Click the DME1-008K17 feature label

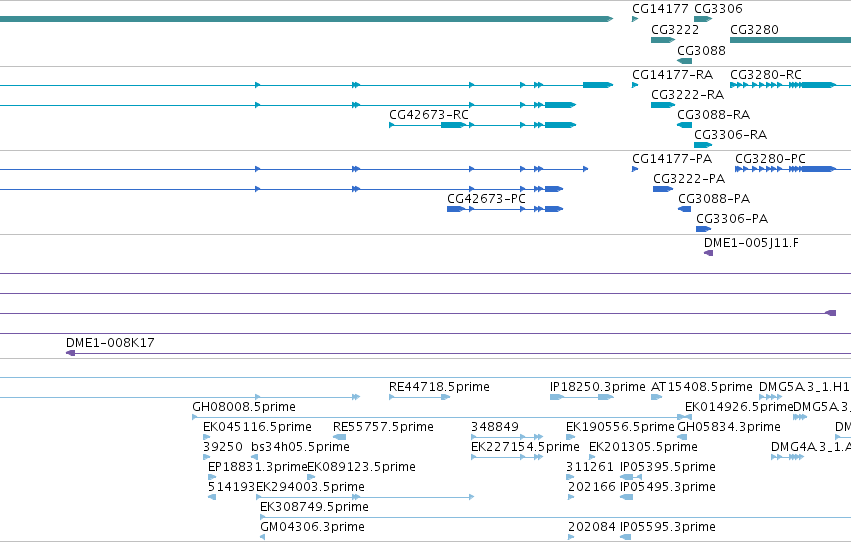click(x=110, y=343)
